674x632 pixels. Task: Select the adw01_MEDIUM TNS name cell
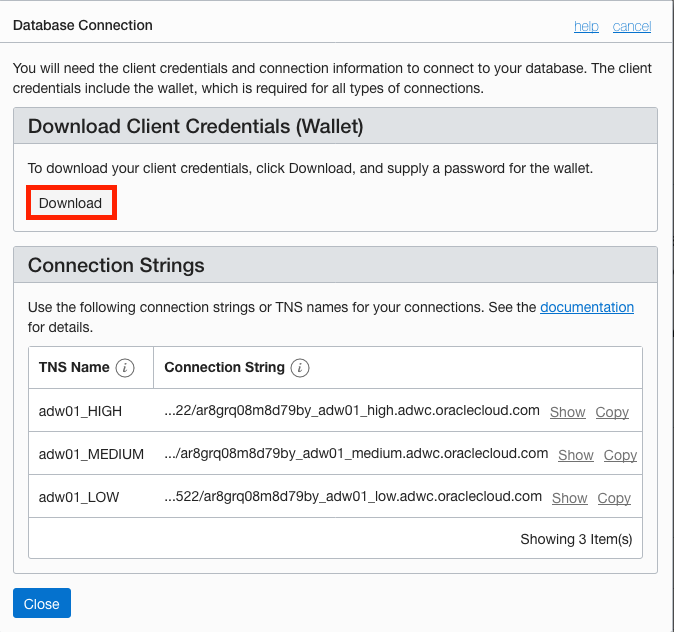point(91,454)
